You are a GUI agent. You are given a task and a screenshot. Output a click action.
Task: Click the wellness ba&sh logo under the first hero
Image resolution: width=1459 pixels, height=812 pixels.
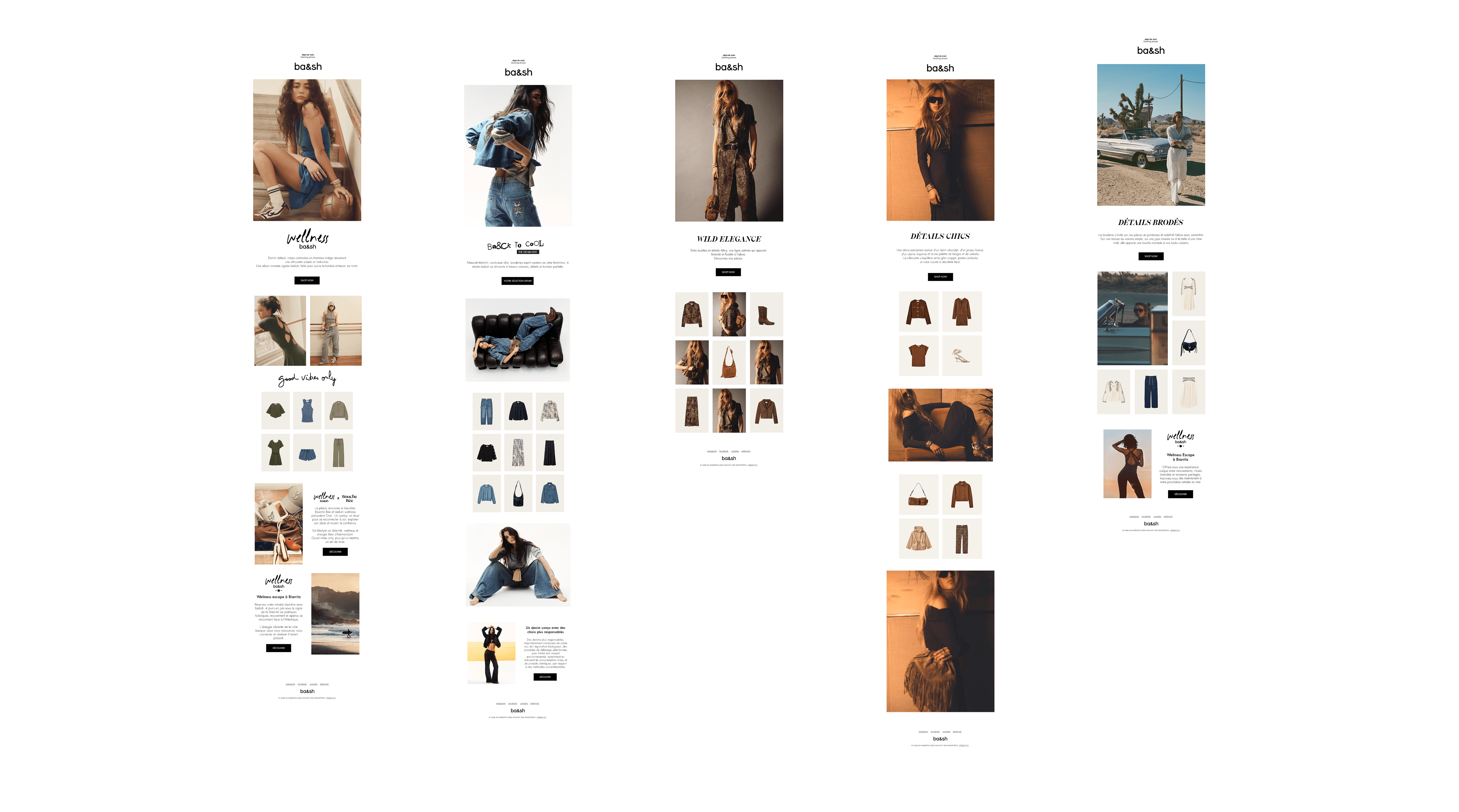coord(307,239)
